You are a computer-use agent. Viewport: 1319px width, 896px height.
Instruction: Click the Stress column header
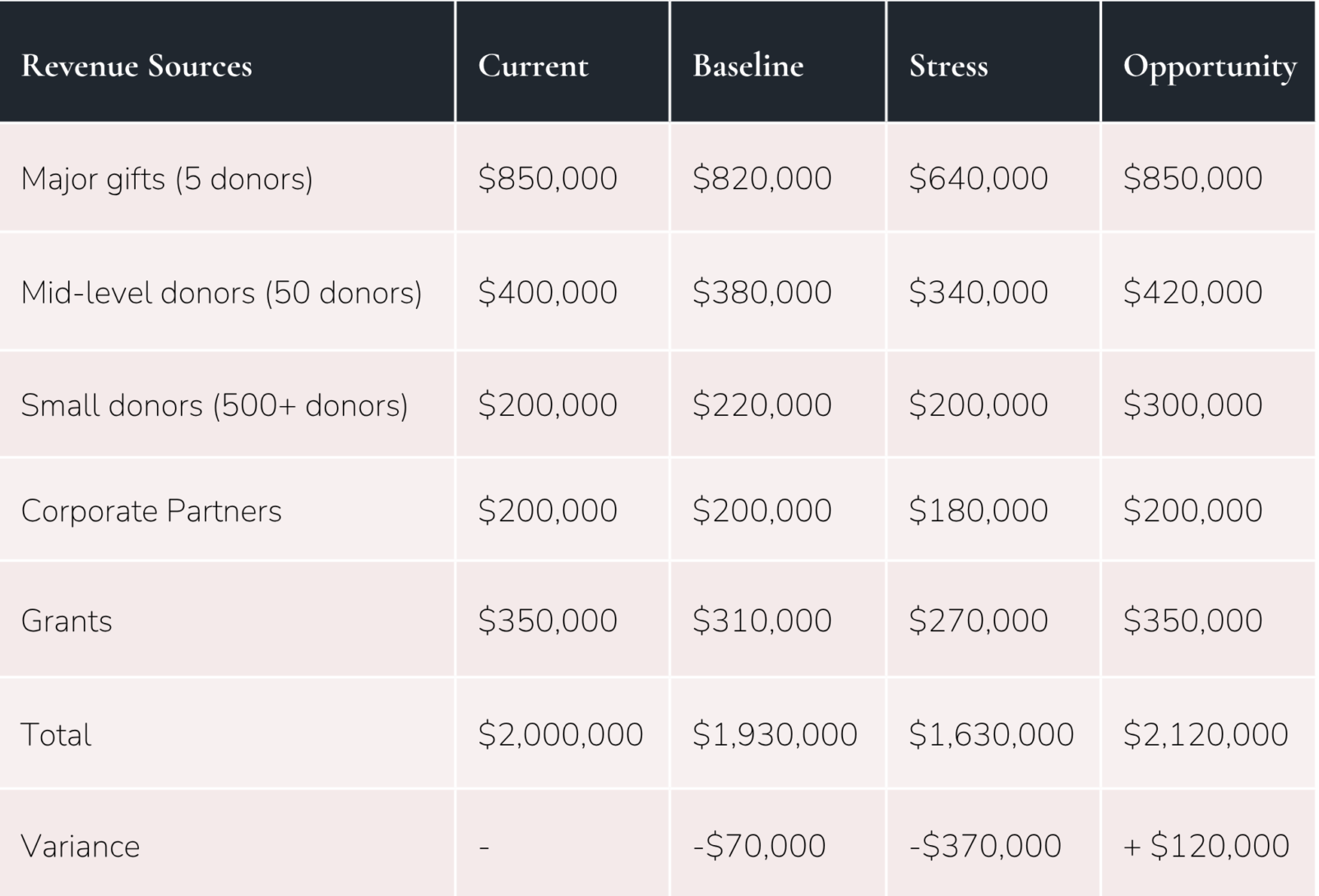[x=948, y=66]
